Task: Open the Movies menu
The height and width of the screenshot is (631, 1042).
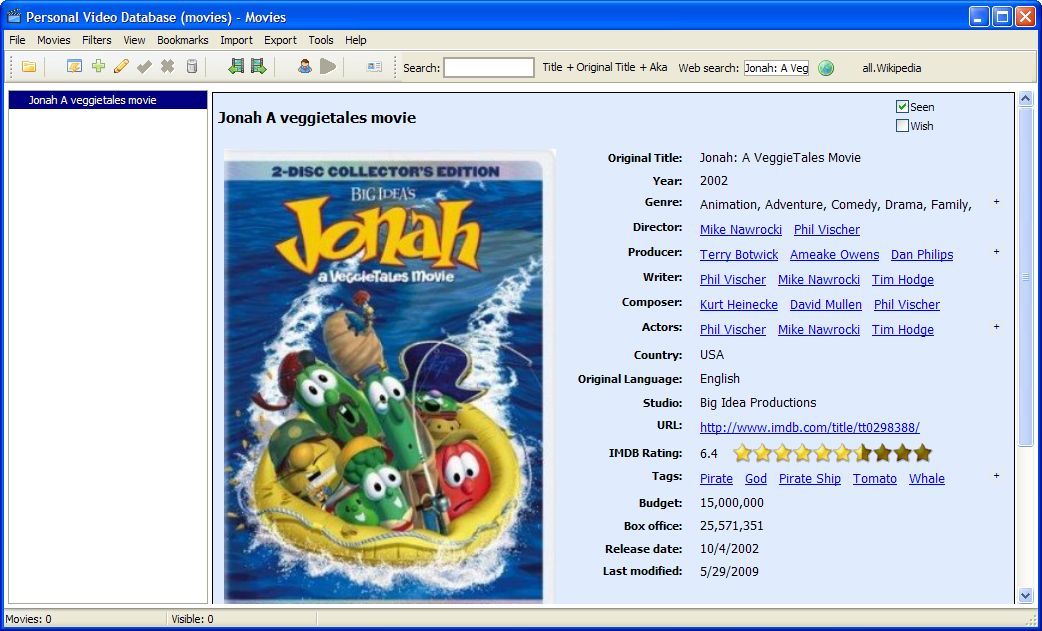Action: [x=53, y=40]
